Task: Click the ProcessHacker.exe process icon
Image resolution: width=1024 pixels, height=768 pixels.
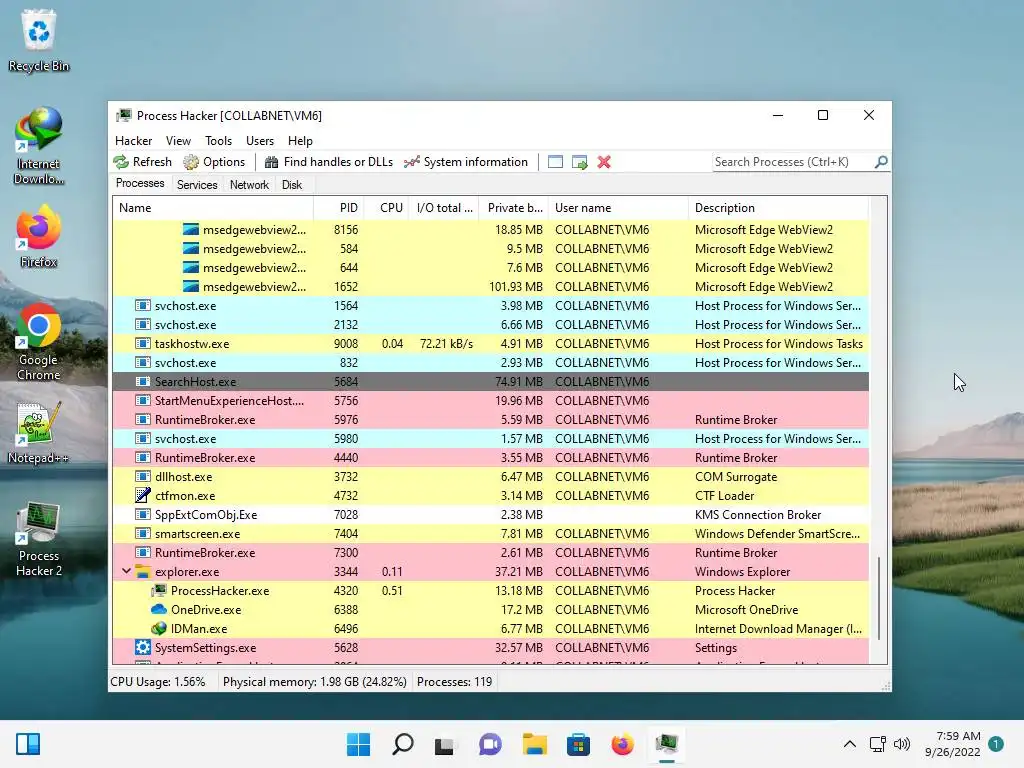Action: click(159, 590)
